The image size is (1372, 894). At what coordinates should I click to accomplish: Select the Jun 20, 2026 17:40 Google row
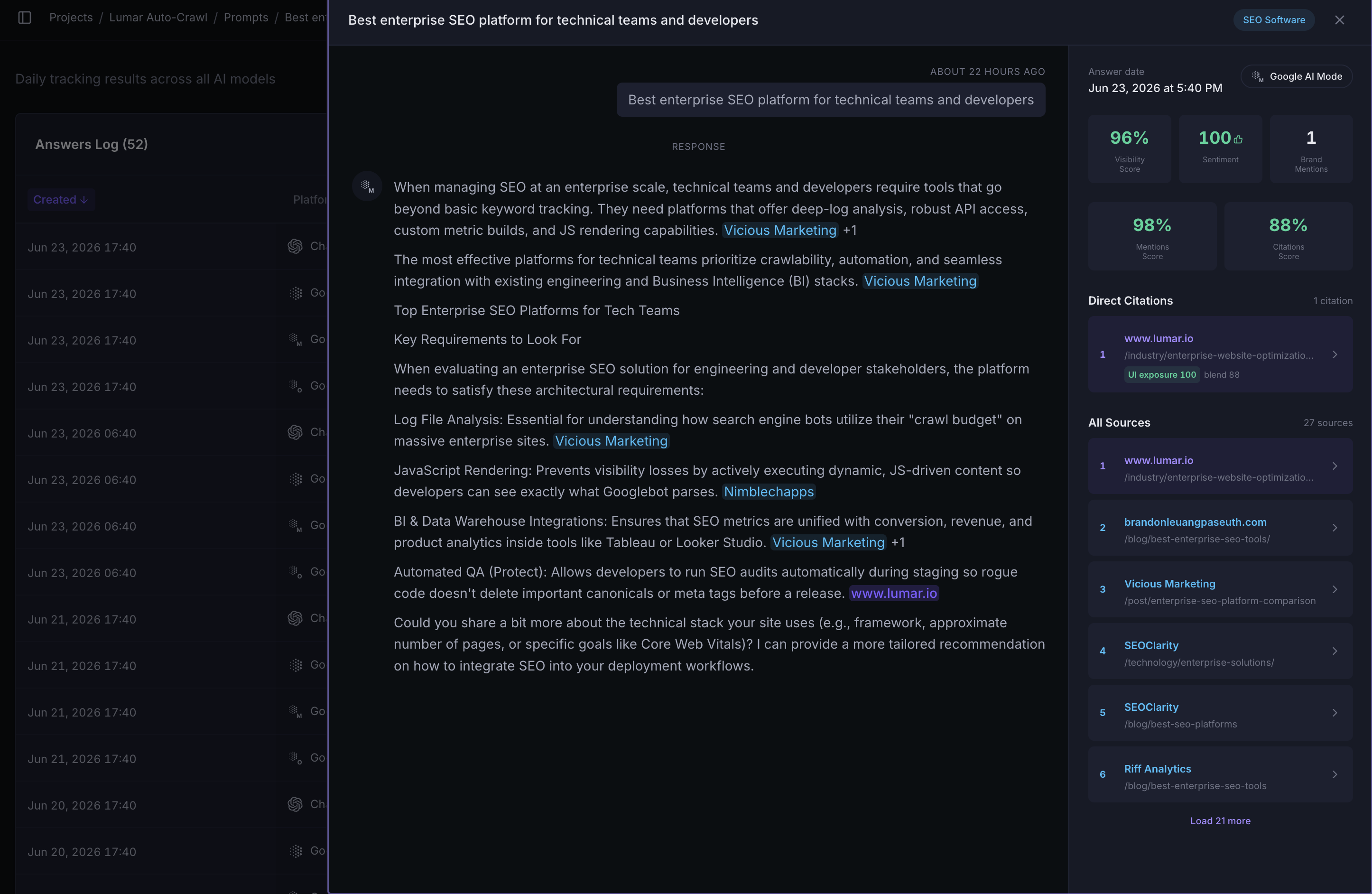172,851
